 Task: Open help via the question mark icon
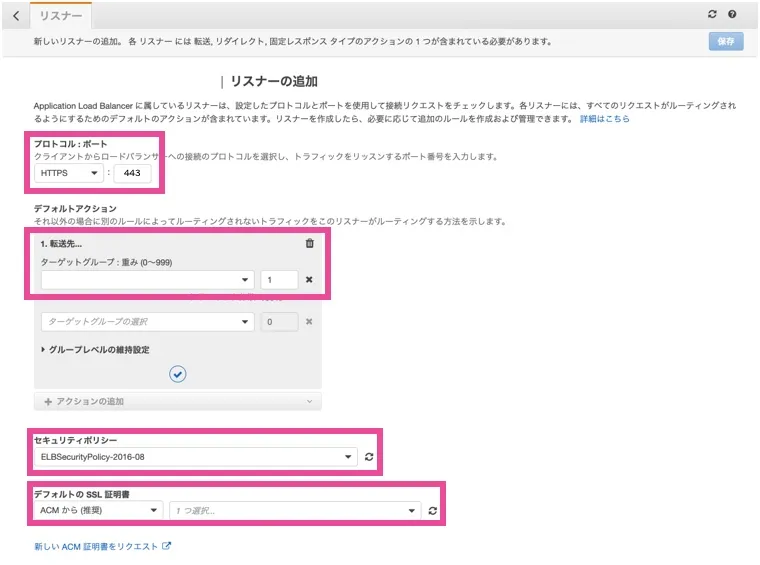732,14
